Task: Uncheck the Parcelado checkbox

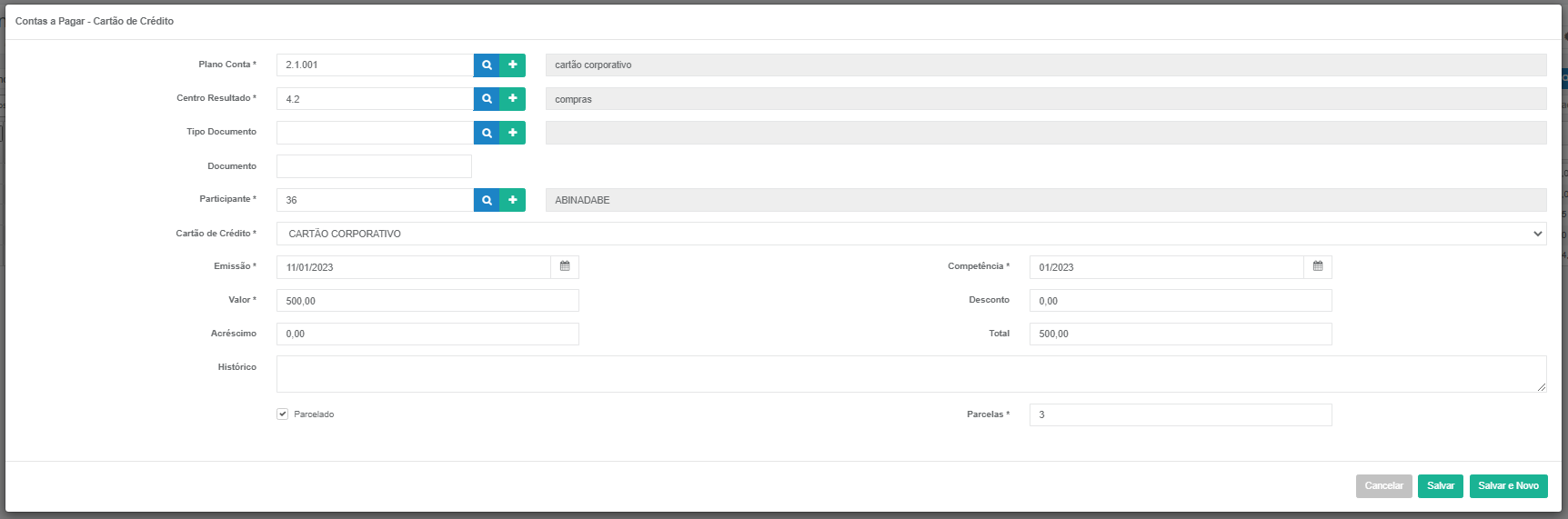Action: pyautogui.click(x=283, y=414)
